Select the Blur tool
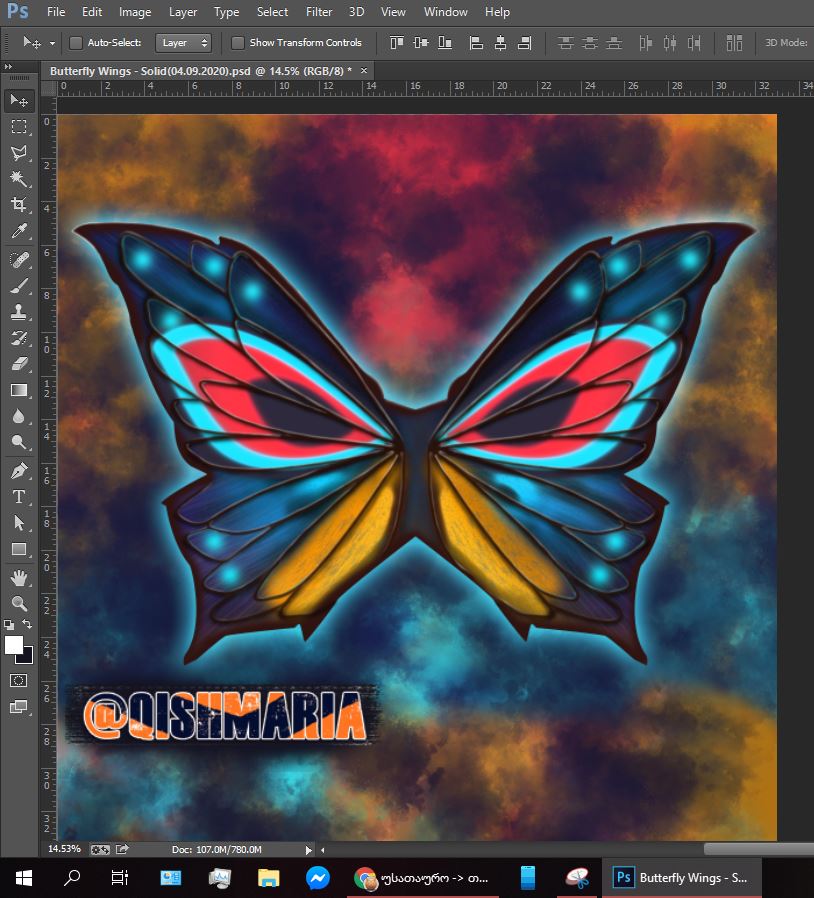Image resolution: width=814 pixels, height=898 pixels. click(19, 416)
